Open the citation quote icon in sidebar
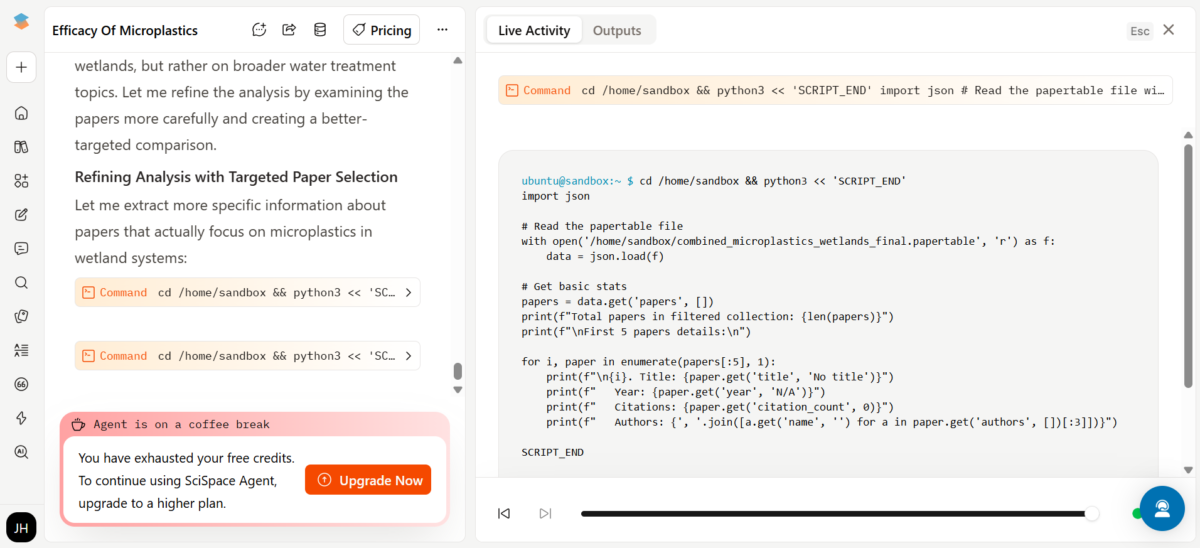 coord(21,384)
